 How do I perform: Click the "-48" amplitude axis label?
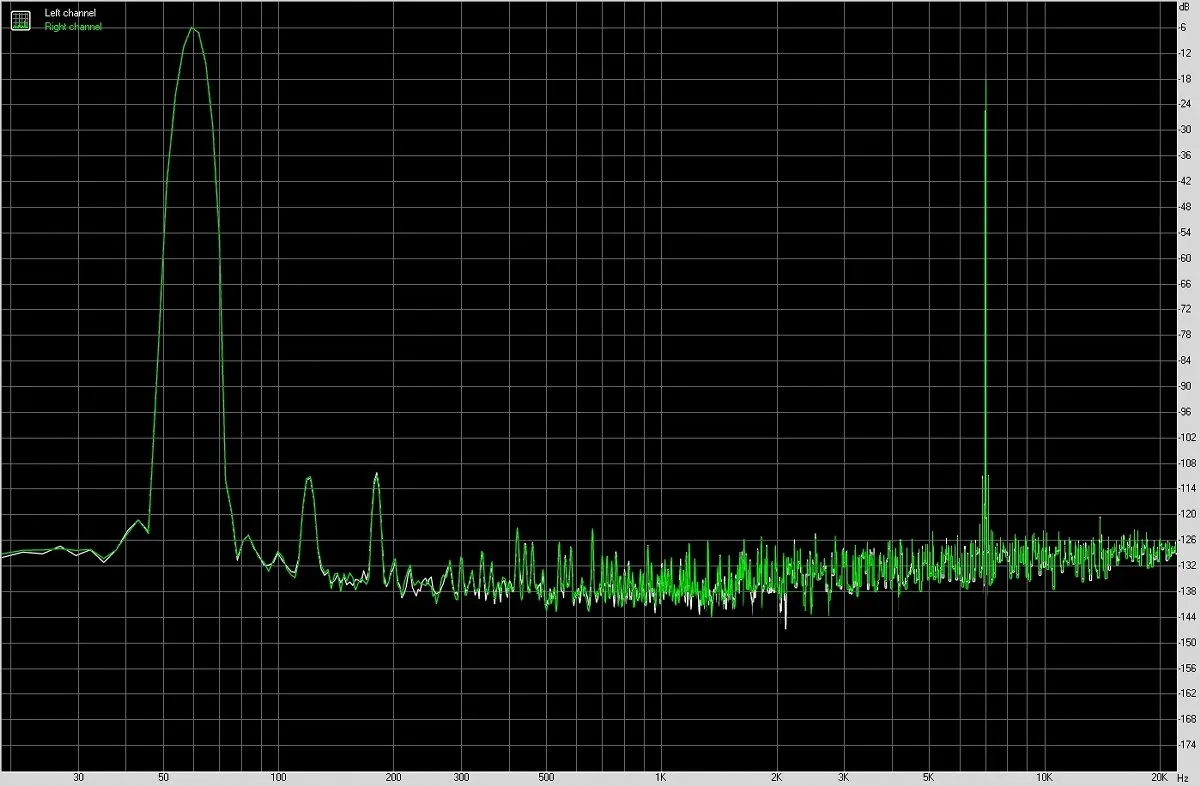1185,207
